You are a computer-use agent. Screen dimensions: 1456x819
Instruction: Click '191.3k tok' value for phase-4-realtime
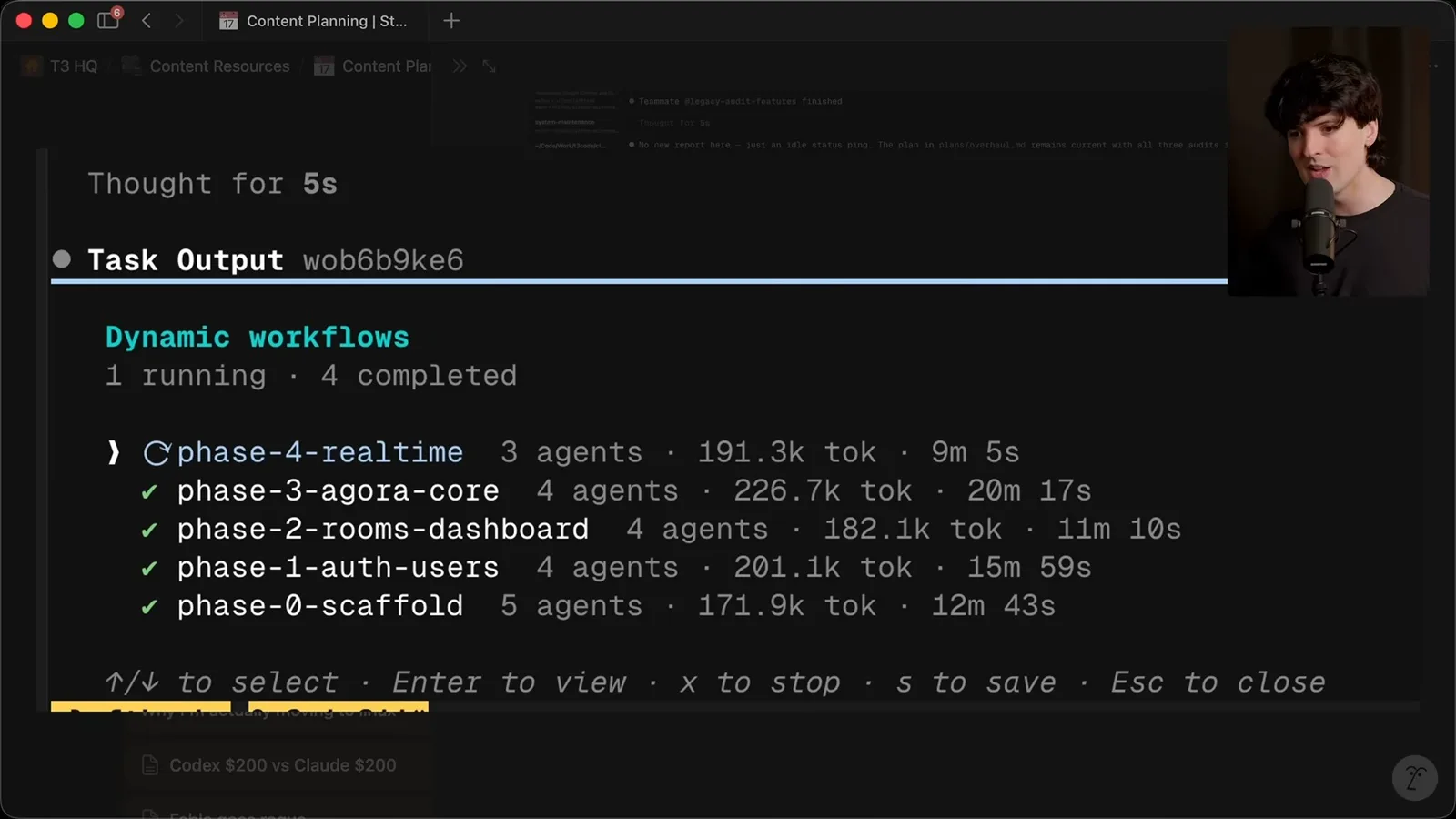(x=787, y=452)
